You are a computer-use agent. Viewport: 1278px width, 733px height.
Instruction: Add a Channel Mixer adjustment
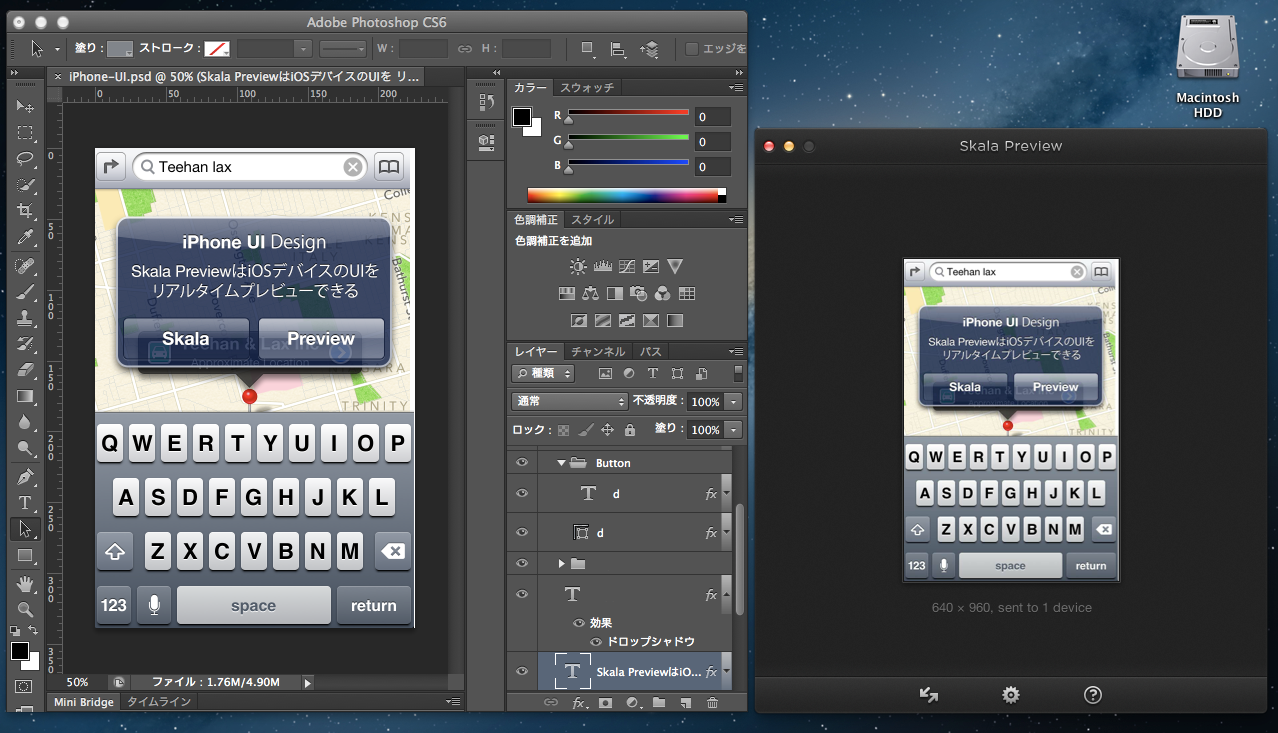point(662,293)
